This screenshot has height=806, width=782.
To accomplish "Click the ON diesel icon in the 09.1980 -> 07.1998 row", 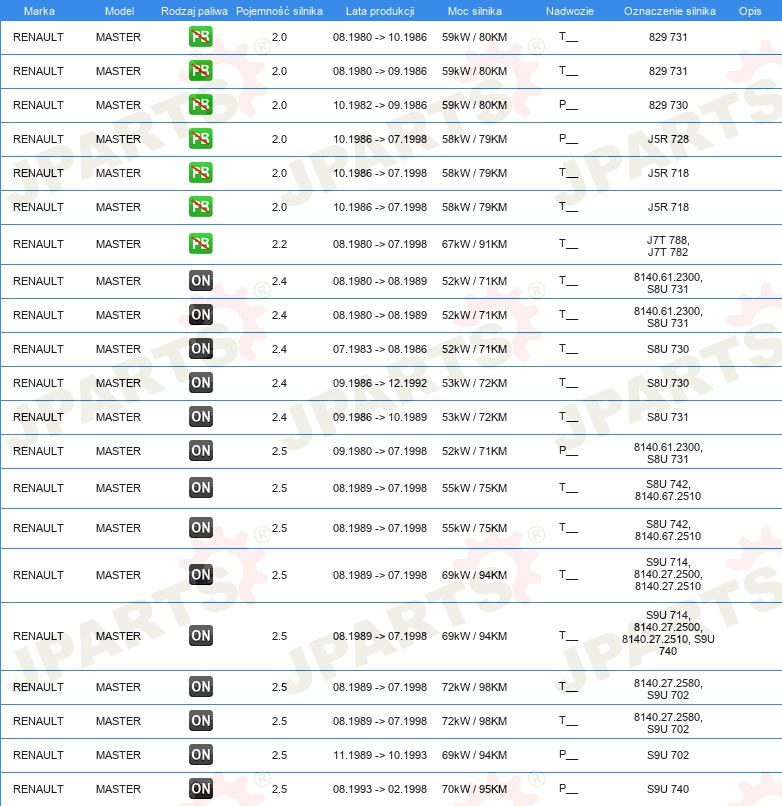I will click(x=201, y=450).
